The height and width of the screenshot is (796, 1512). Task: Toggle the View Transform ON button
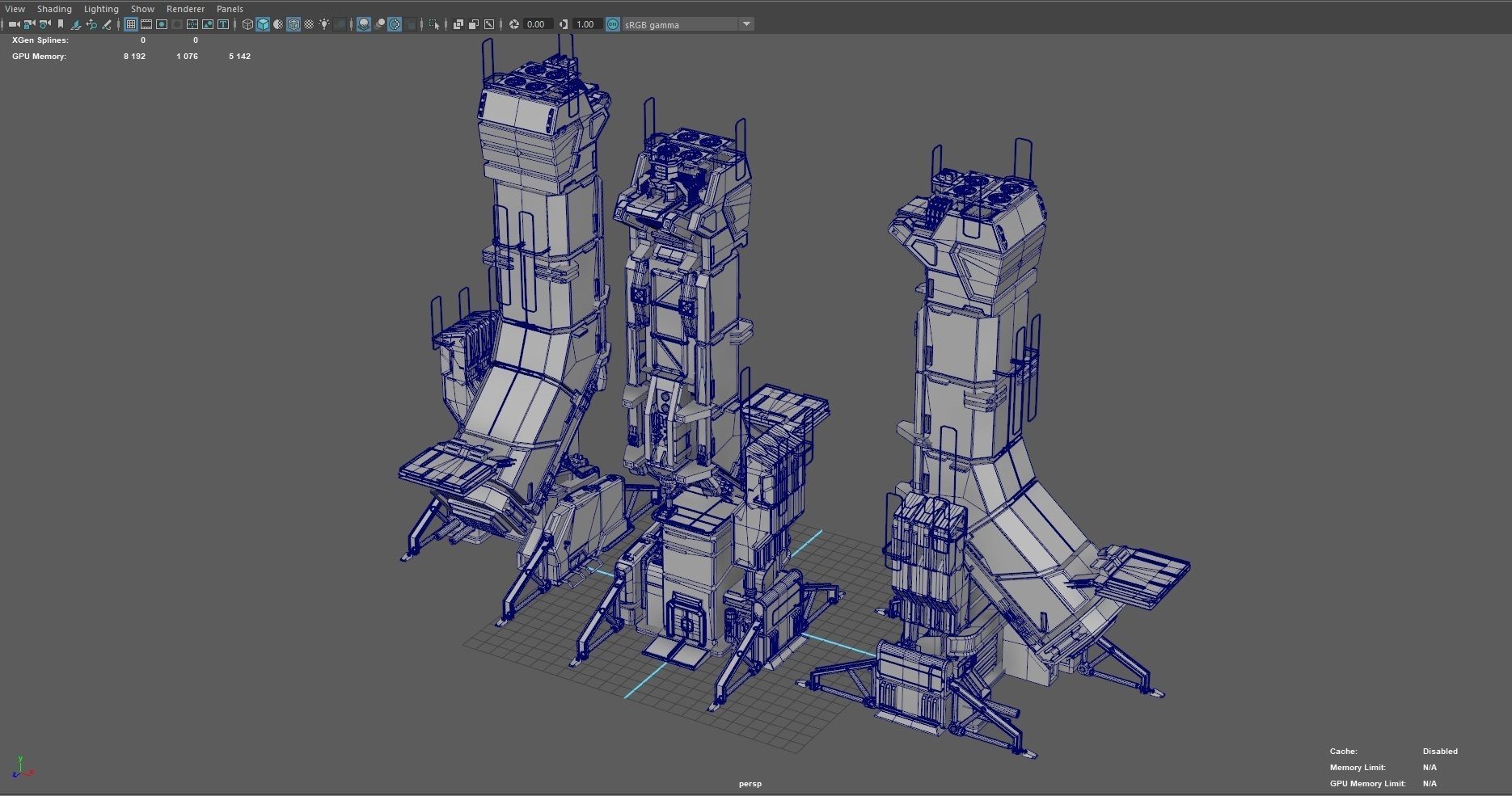[613, 24]
